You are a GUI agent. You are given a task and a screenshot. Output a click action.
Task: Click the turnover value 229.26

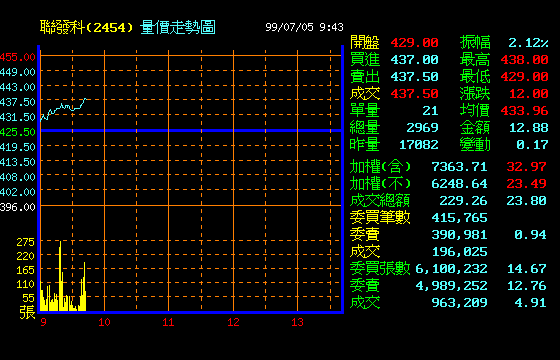coord(463,201)
